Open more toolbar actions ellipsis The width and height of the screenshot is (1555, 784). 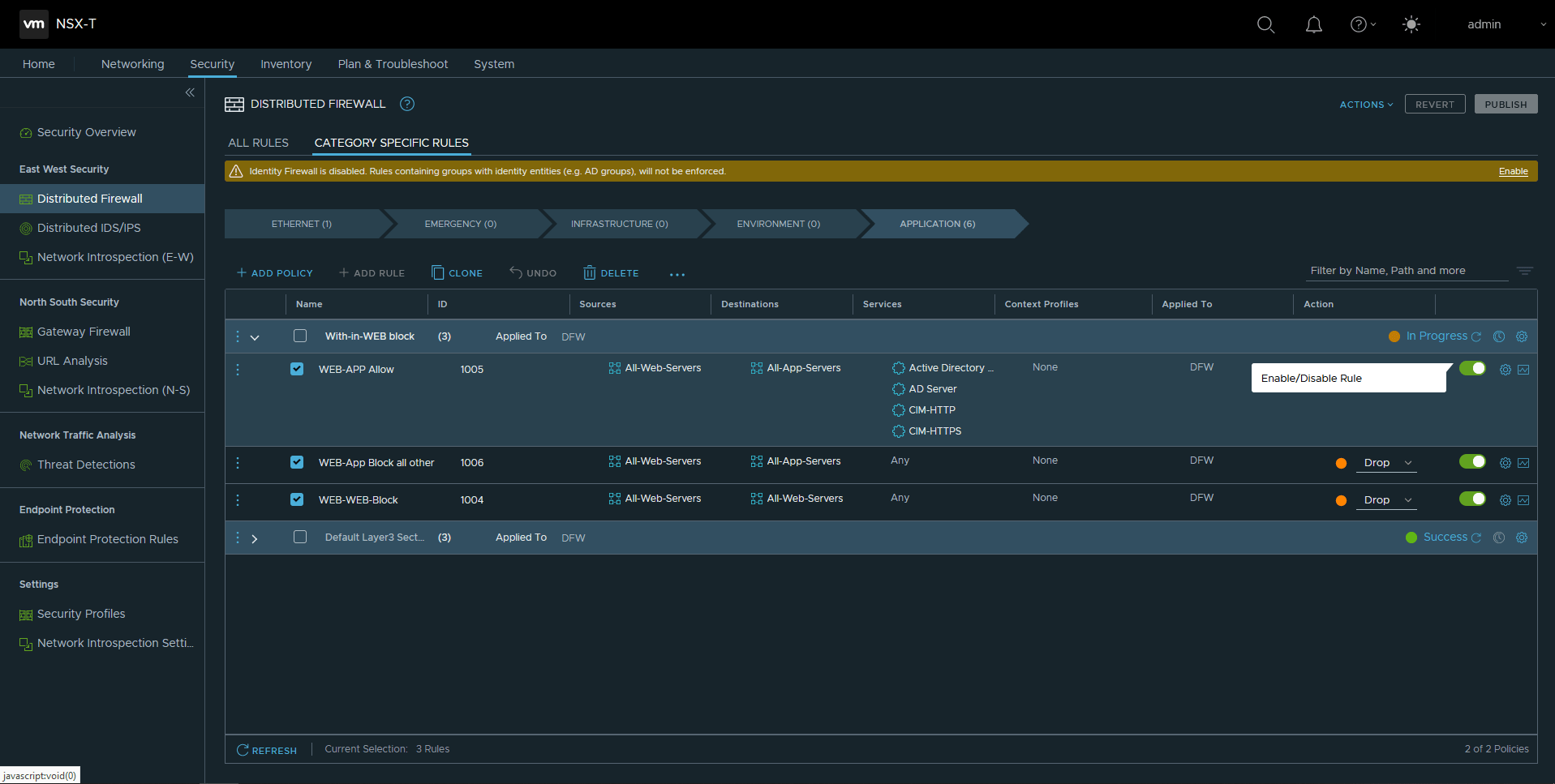pos(677,274)
